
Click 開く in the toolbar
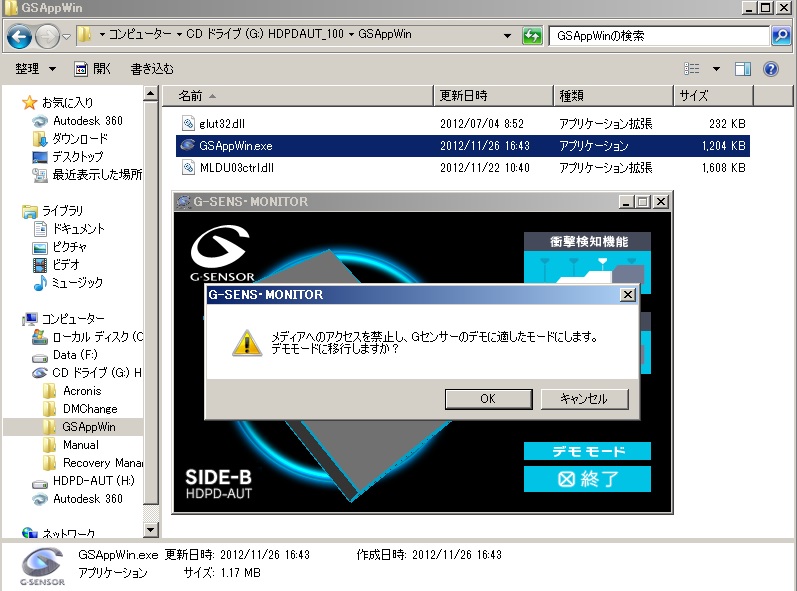pyautogui.click(x=93, y=69)
